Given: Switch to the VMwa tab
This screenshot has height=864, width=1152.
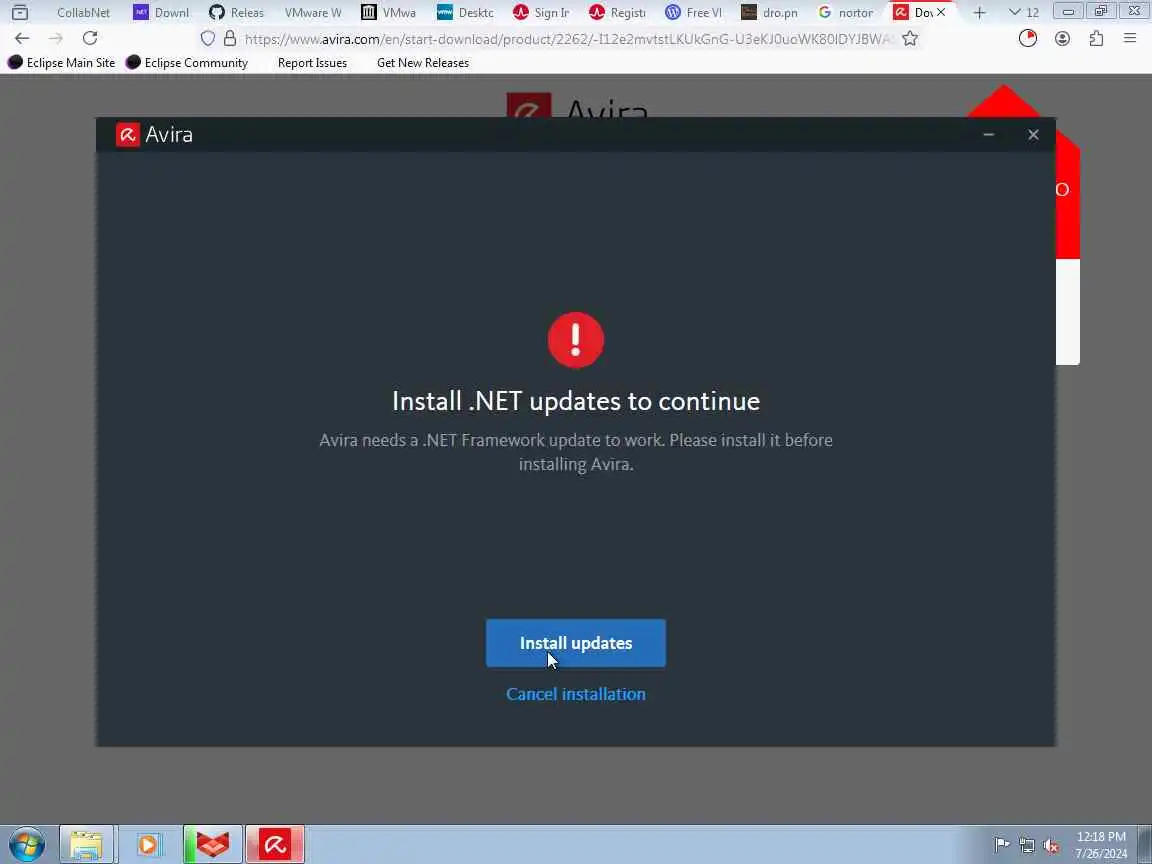Looking at the screenshot, I should click(389, 12).
